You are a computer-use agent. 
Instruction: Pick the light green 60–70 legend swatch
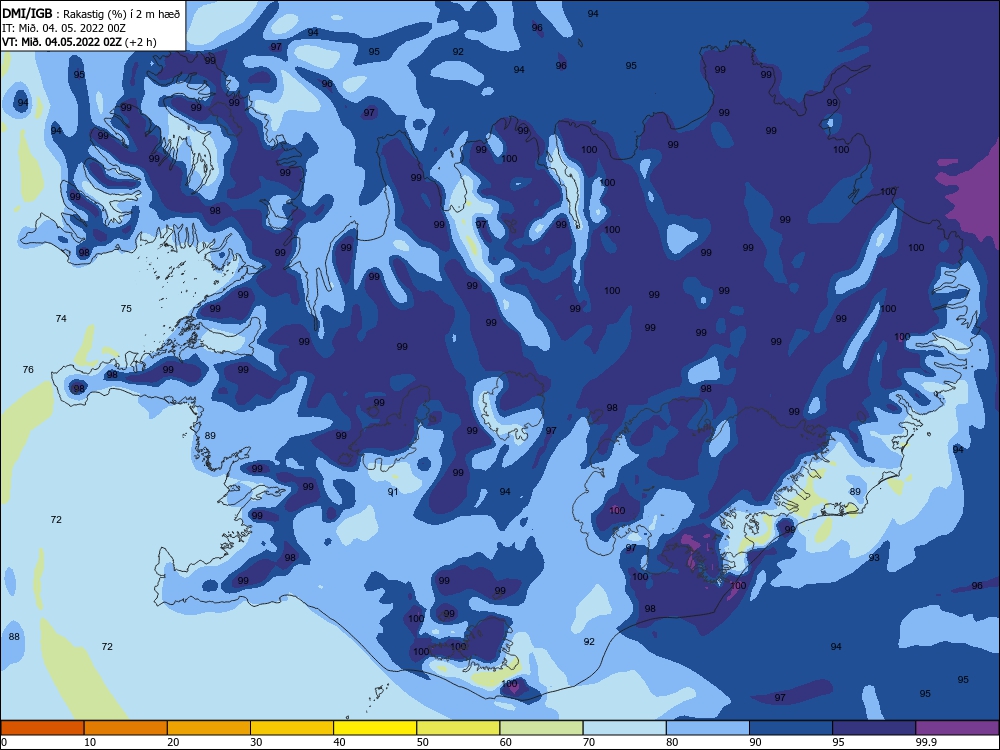pos(541,728)
